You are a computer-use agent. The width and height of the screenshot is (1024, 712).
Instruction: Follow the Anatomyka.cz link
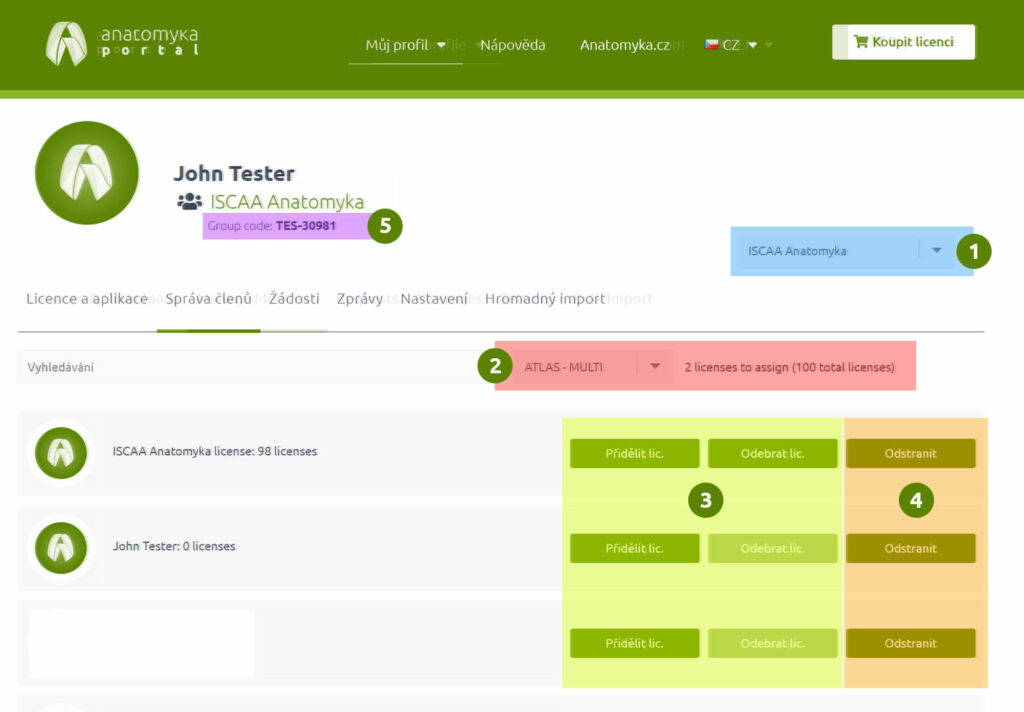625,45
